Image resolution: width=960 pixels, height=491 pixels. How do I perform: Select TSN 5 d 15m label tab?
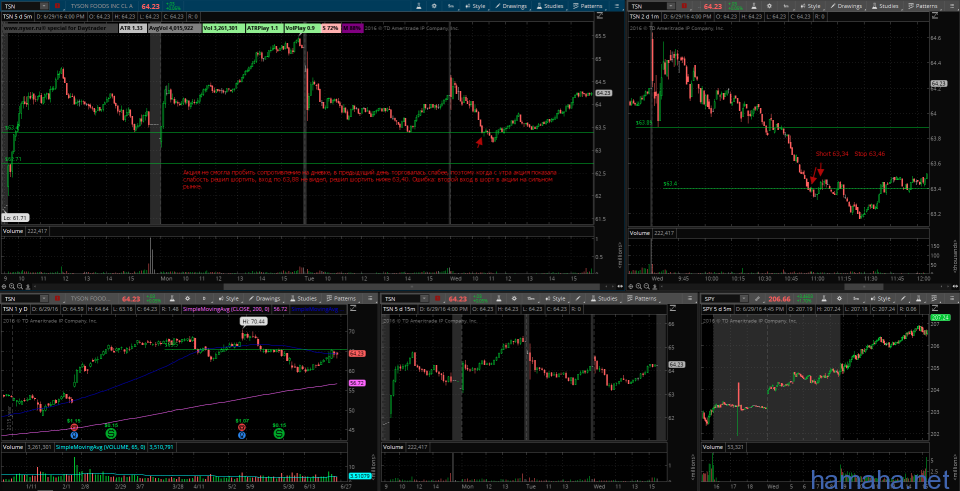399,309
